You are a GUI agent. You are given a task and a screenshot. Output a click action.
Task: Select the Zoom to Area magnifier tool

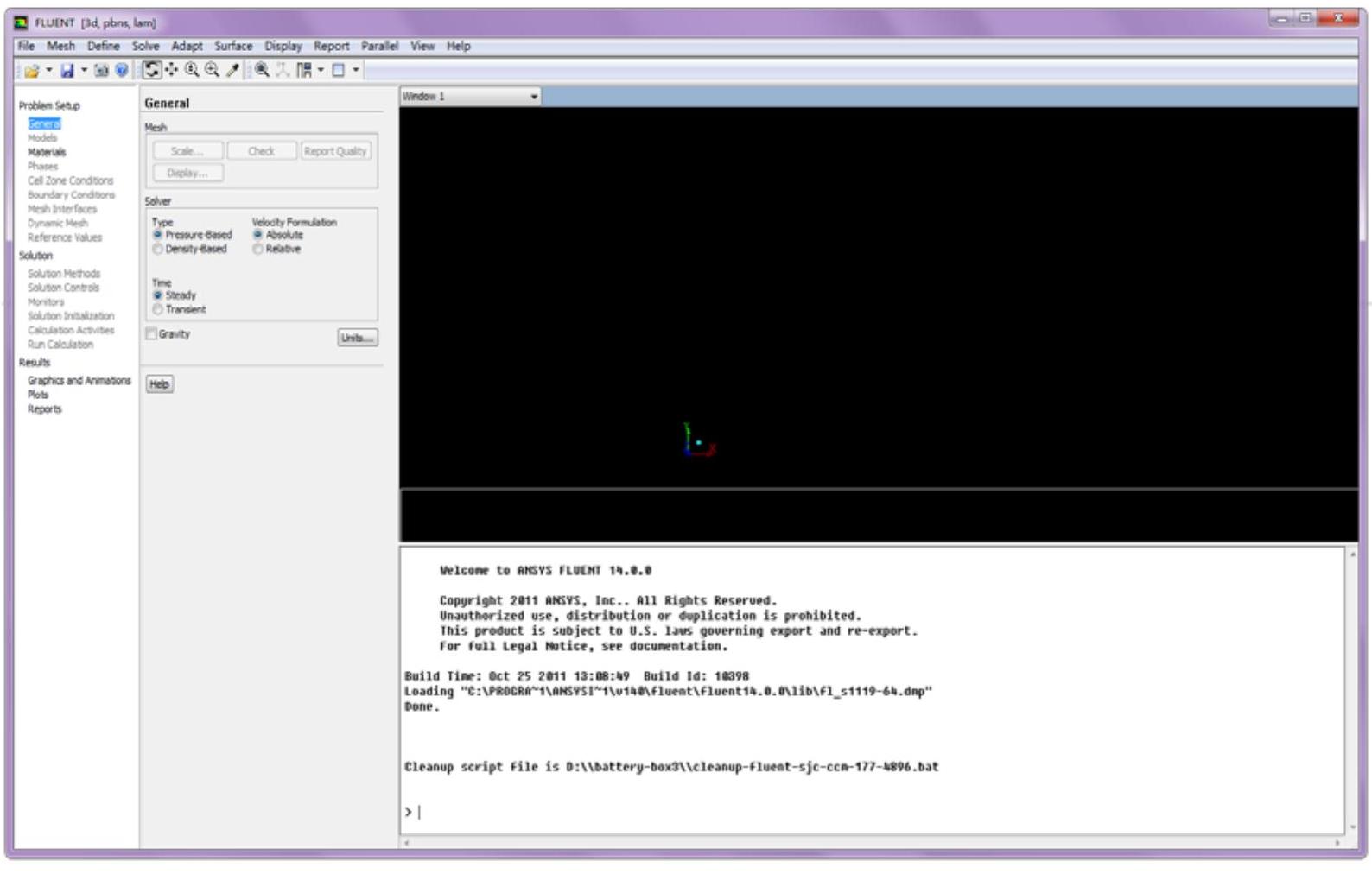pyautogui.click(x=212, y=70)
